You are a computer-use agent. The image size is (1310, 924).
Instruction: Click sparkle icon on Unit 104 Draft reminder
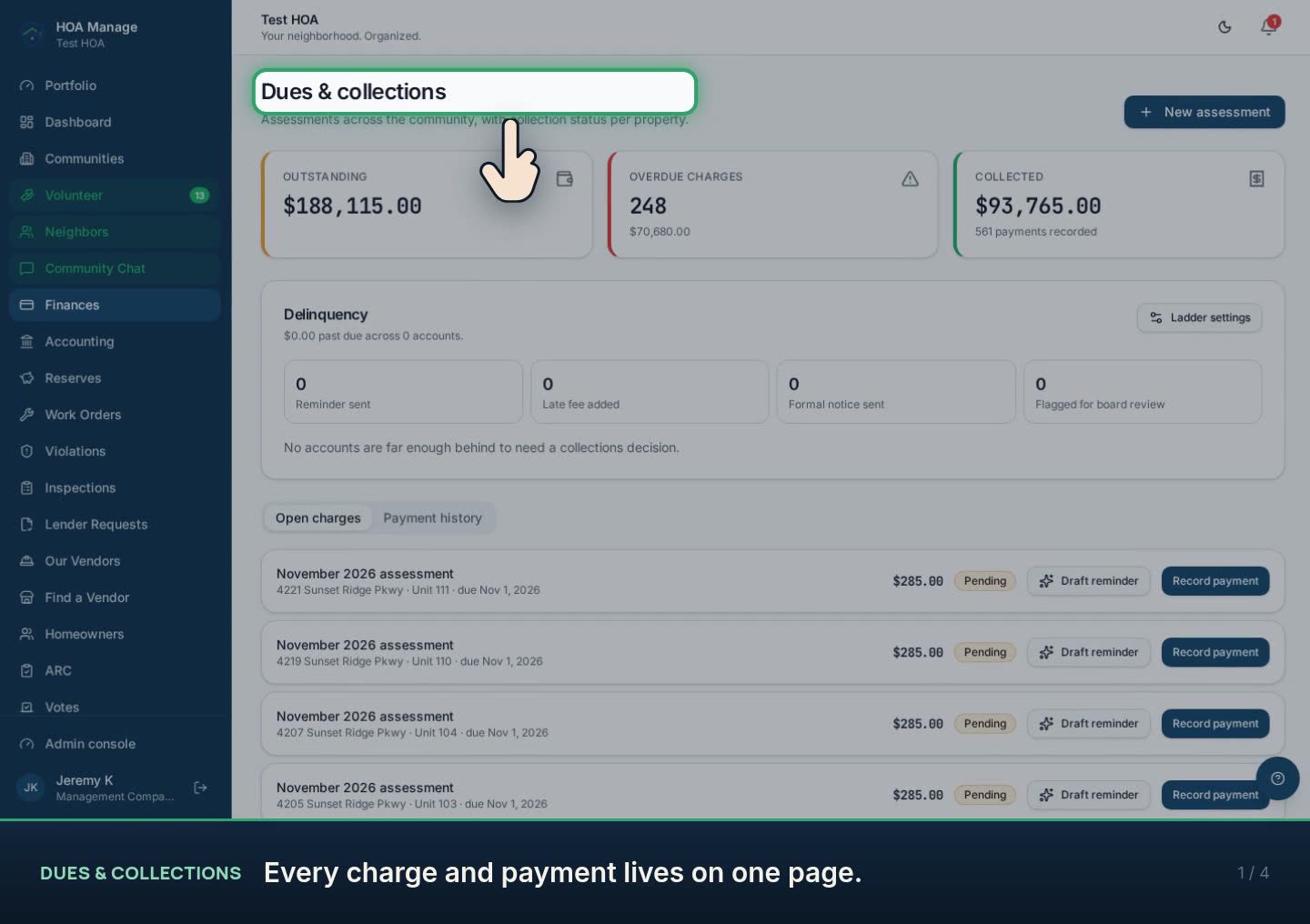1046,723
